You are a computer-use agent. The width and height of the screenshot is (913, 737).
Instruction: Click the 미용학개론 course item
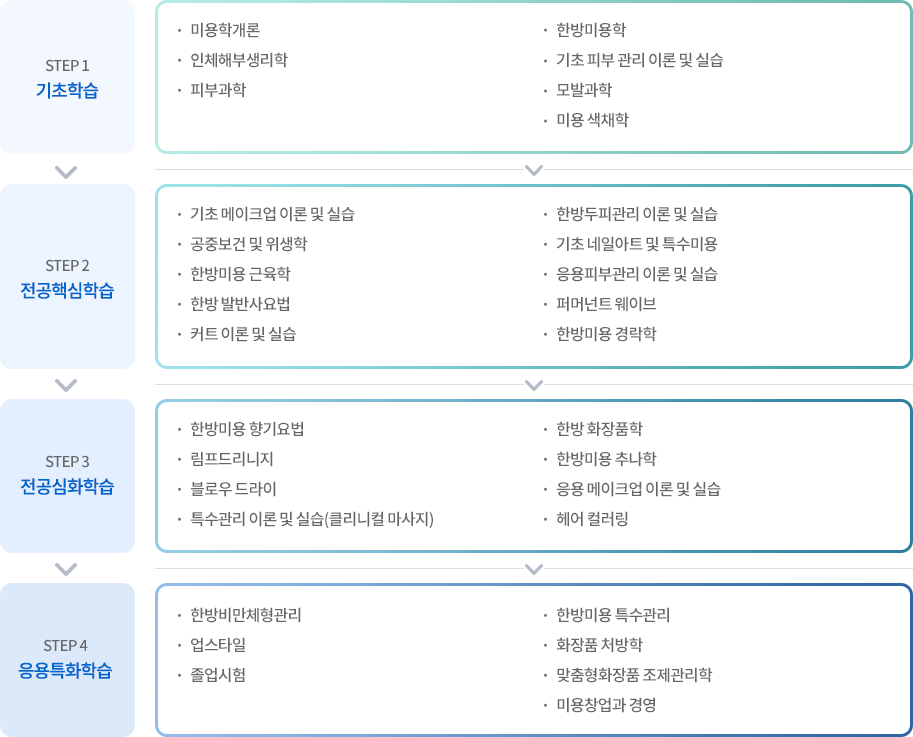(x=225, y=30)
